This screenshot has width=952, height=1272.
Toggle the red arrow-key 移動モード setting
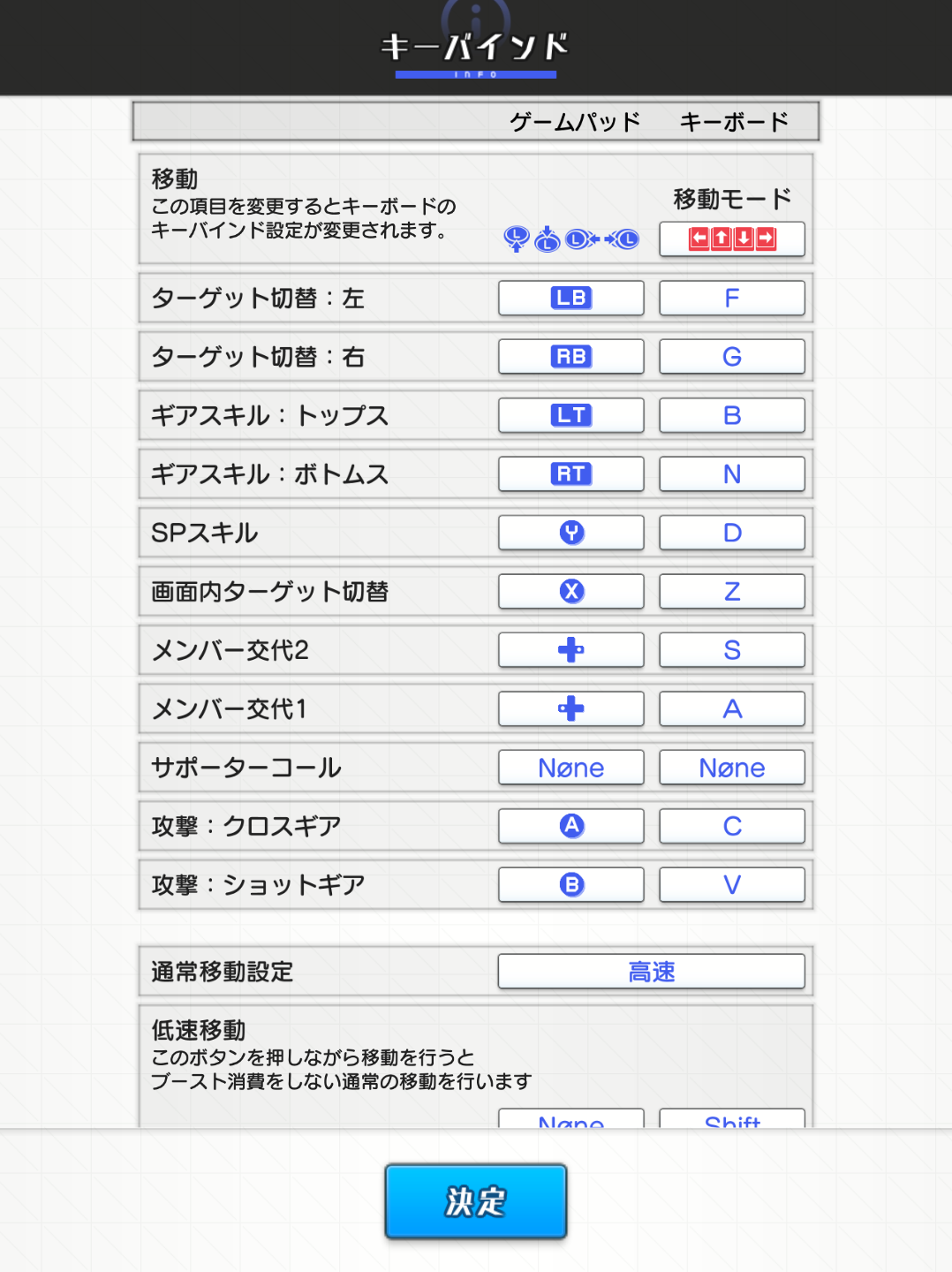tap(731, 238)
